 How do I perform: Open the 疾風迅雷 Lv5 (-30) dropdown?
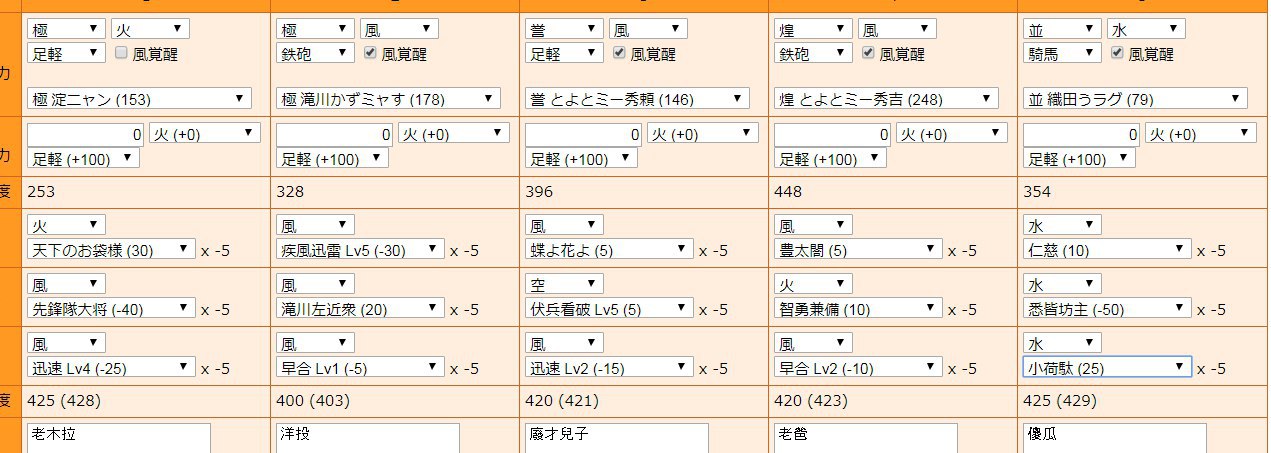[x=359, y=250]
